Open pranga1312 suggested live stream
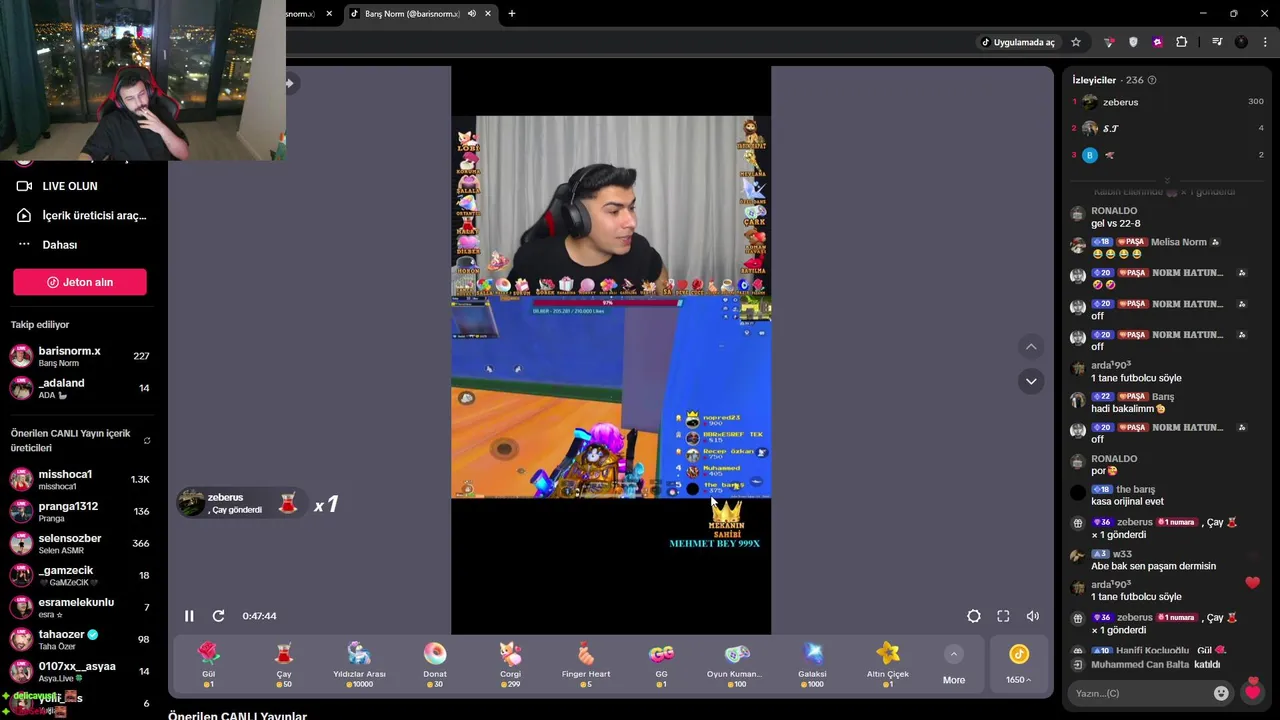 click(80, 512)
